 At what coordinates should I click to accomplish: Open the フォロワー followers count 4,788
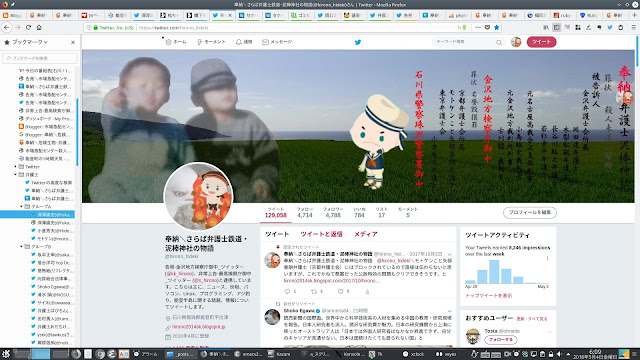333,212
